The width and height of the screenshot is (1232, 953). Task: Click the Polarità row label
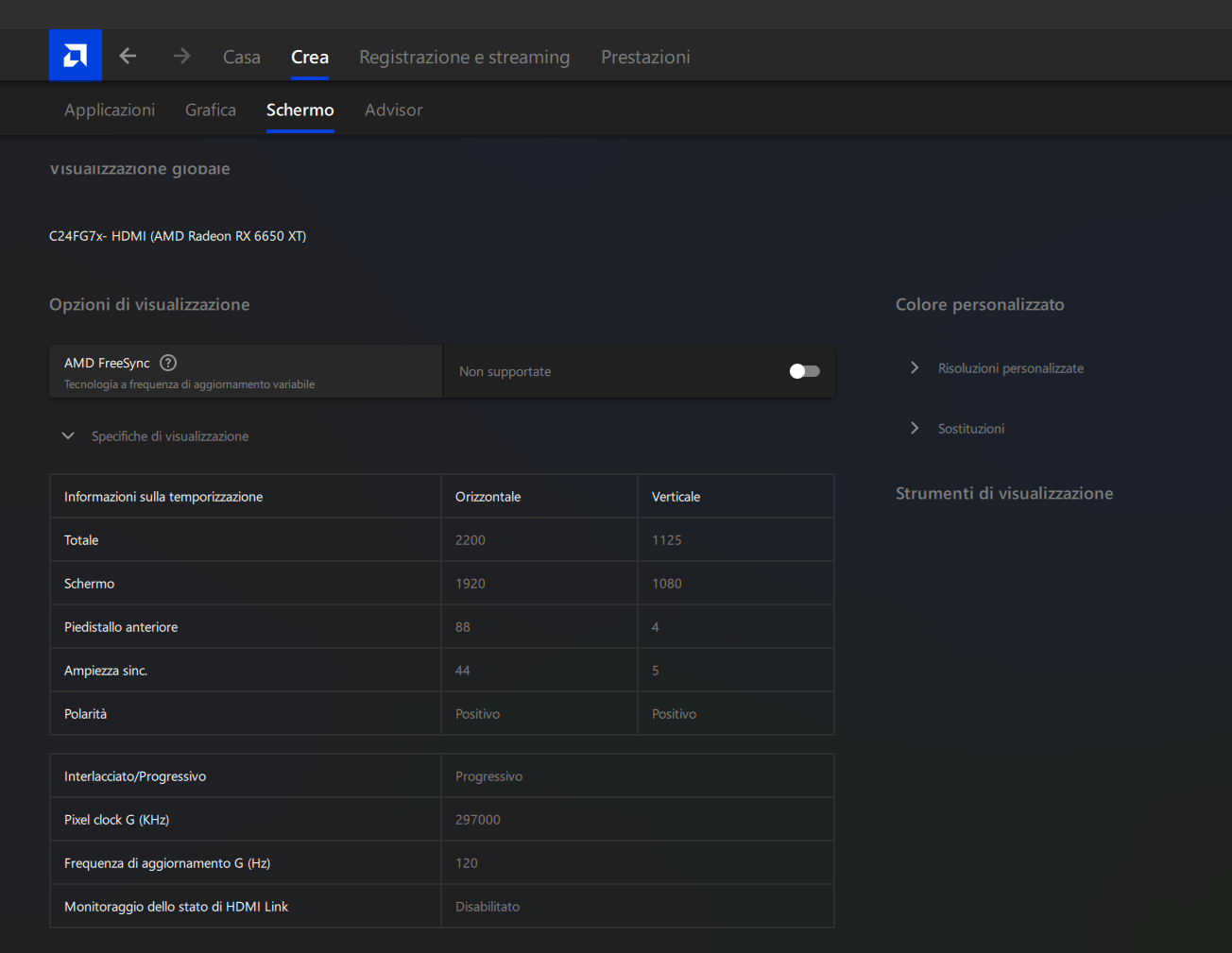click(85, 714)
